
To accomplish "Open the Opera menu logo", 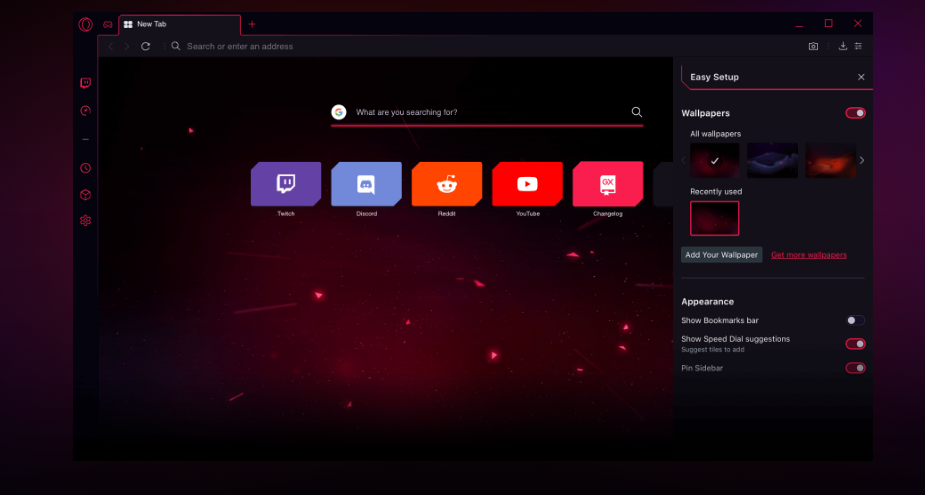I will 86,25.
